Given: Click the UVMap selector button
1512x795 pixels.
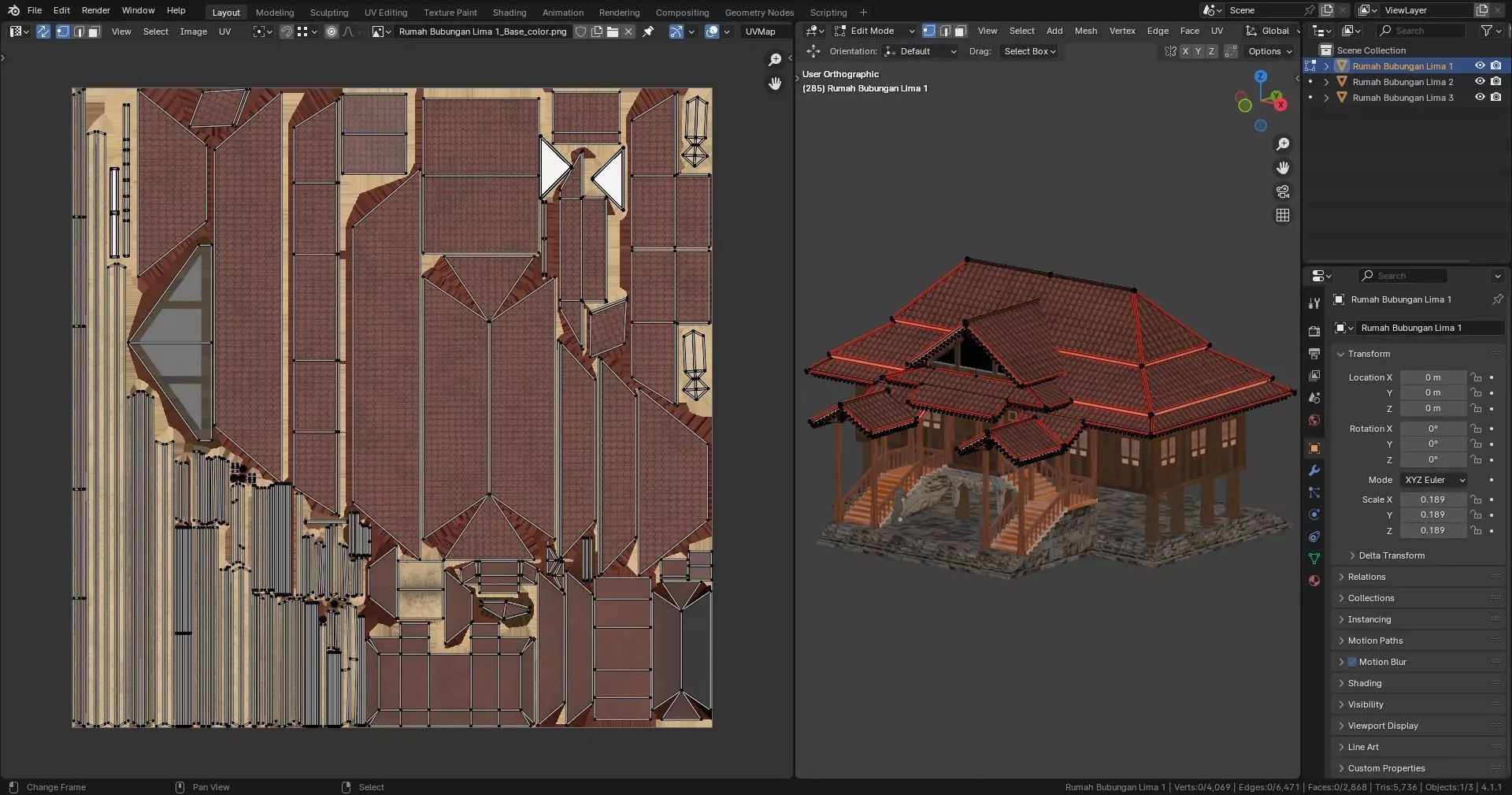Looking at the screenshot, I should 760,32.
